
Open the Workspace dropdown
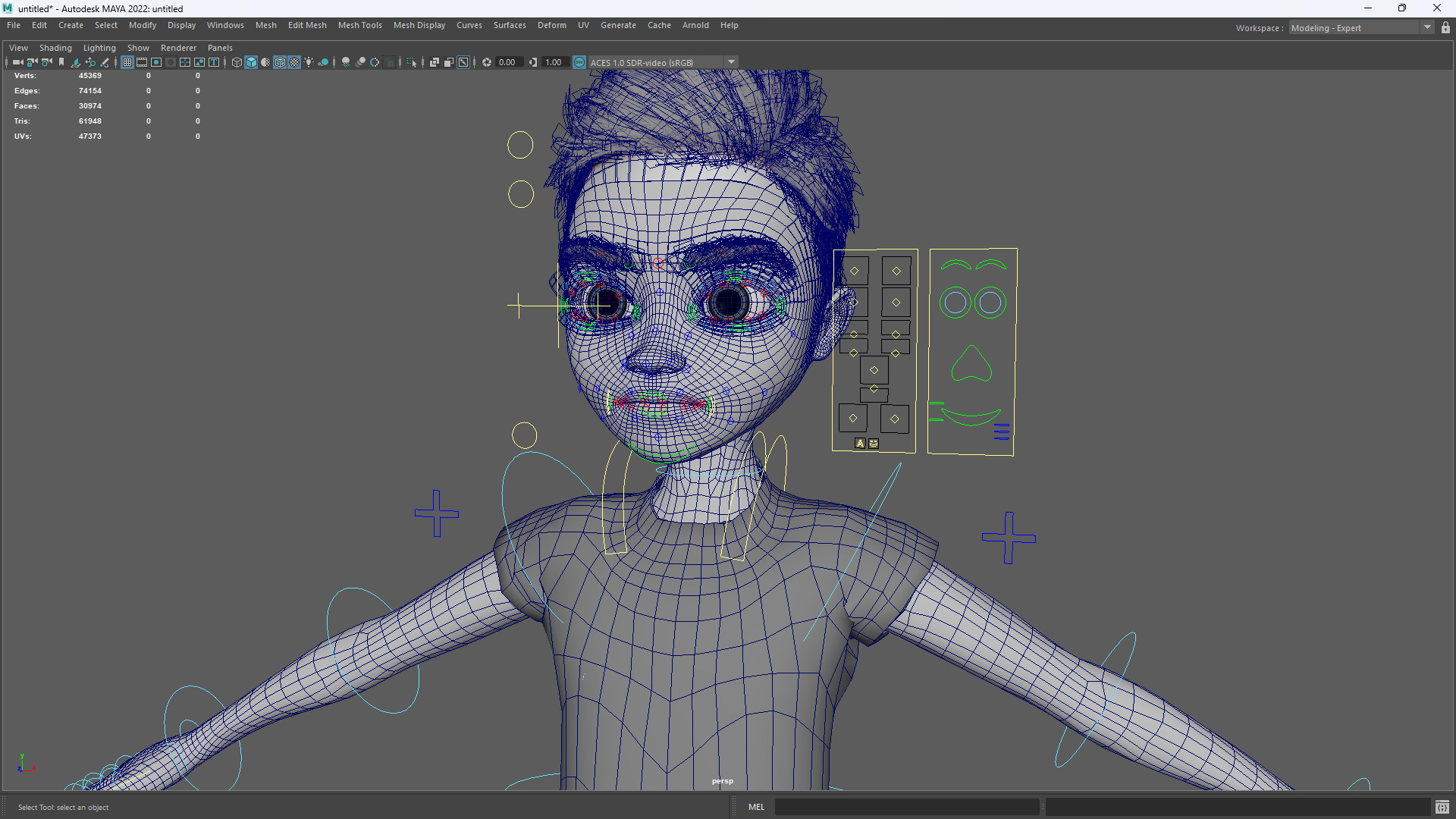click(1360, 27)
